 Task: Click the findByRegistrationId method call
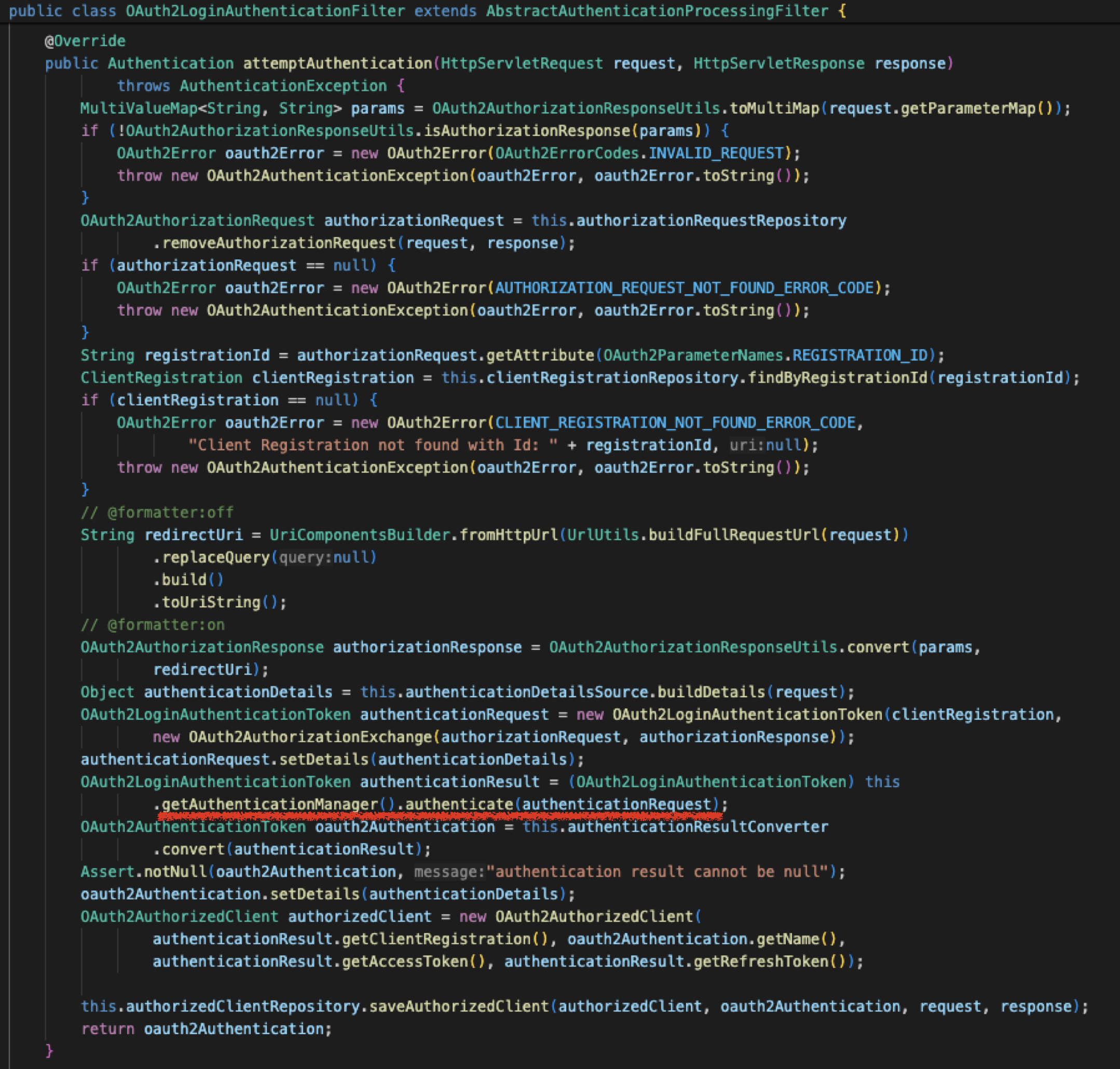tap(837, 378)
